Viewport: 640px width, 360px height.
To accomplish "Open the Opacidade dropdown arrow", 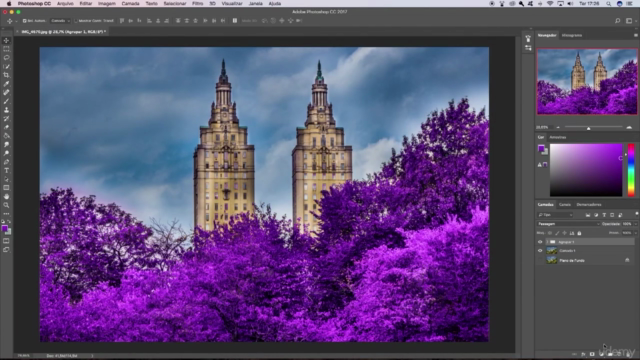I will click(635, 224).
